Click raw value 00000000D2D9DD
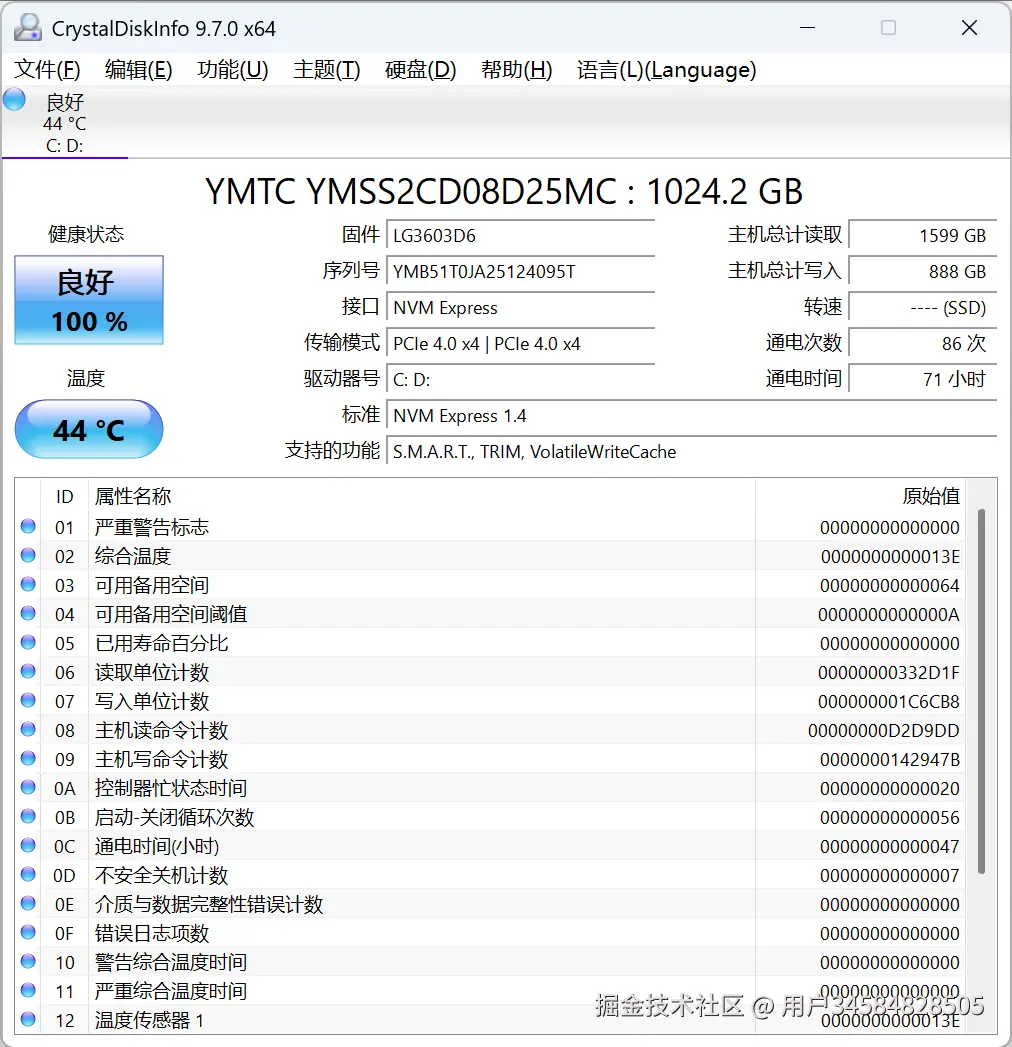1012x1047 pixels. tap(884, 730)
